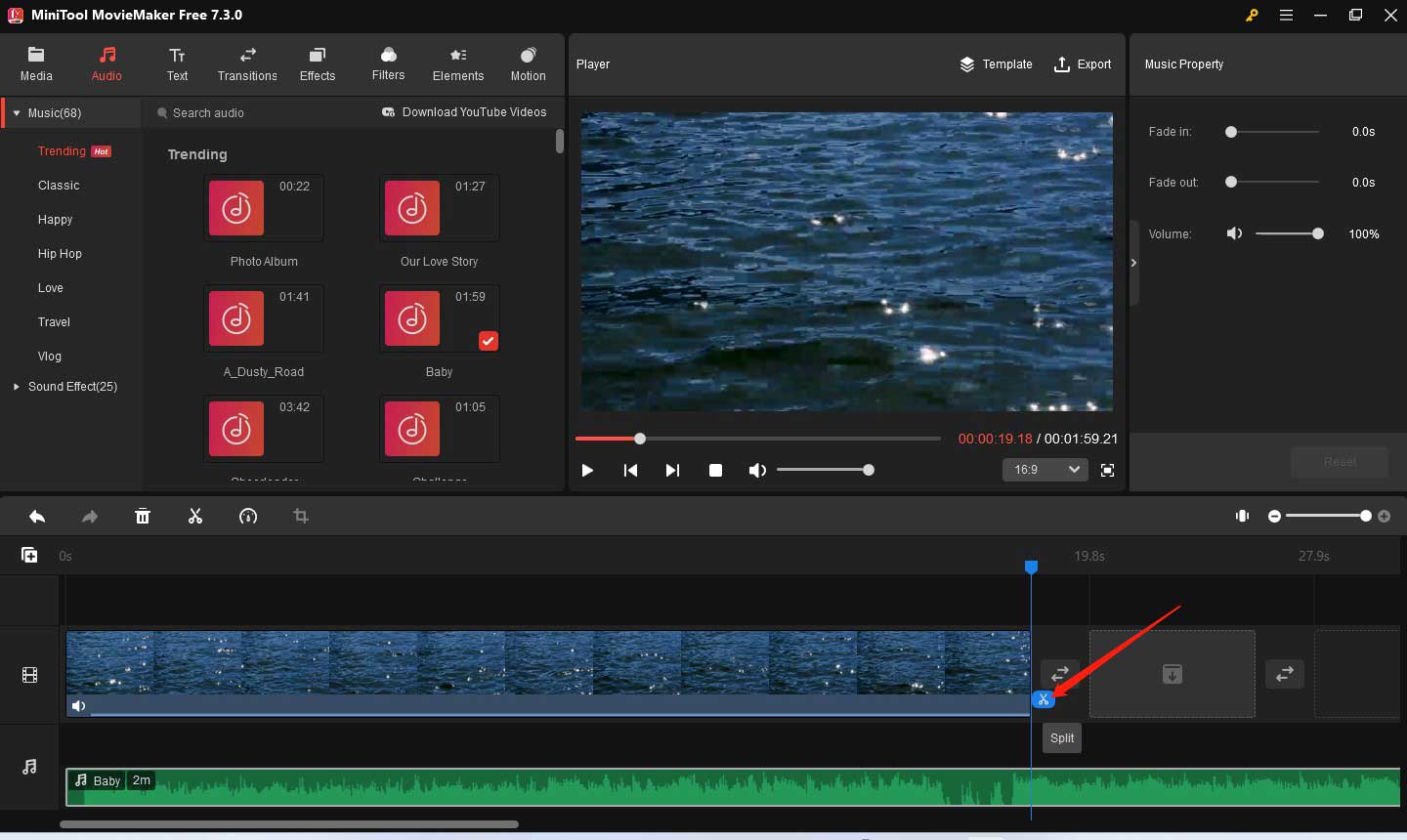Click the Export button
The width and height of the screenshot is (1407, 840).
pyautogui.click(x=1083, y=64)
